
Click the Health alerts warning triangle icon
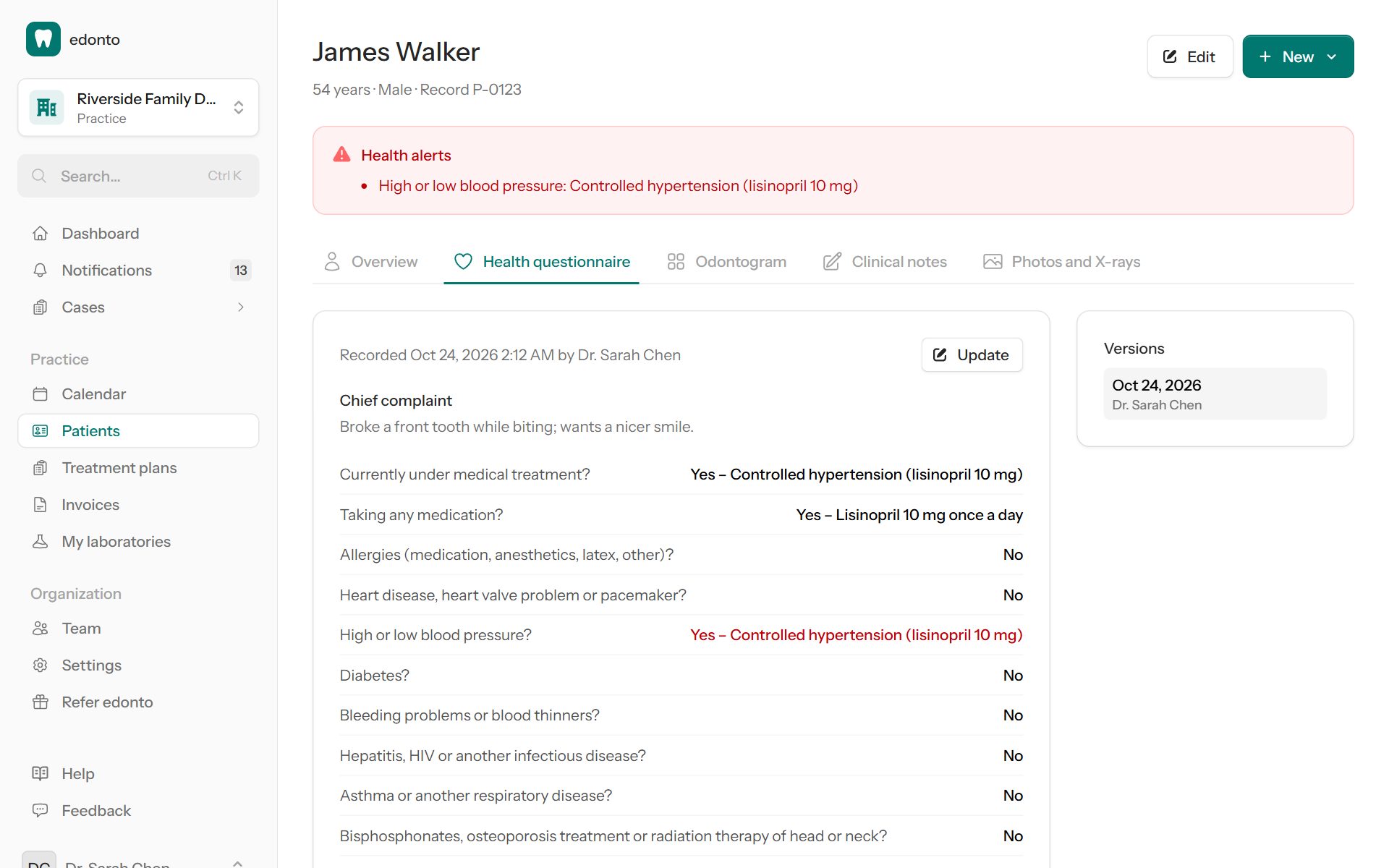[341, 155]
